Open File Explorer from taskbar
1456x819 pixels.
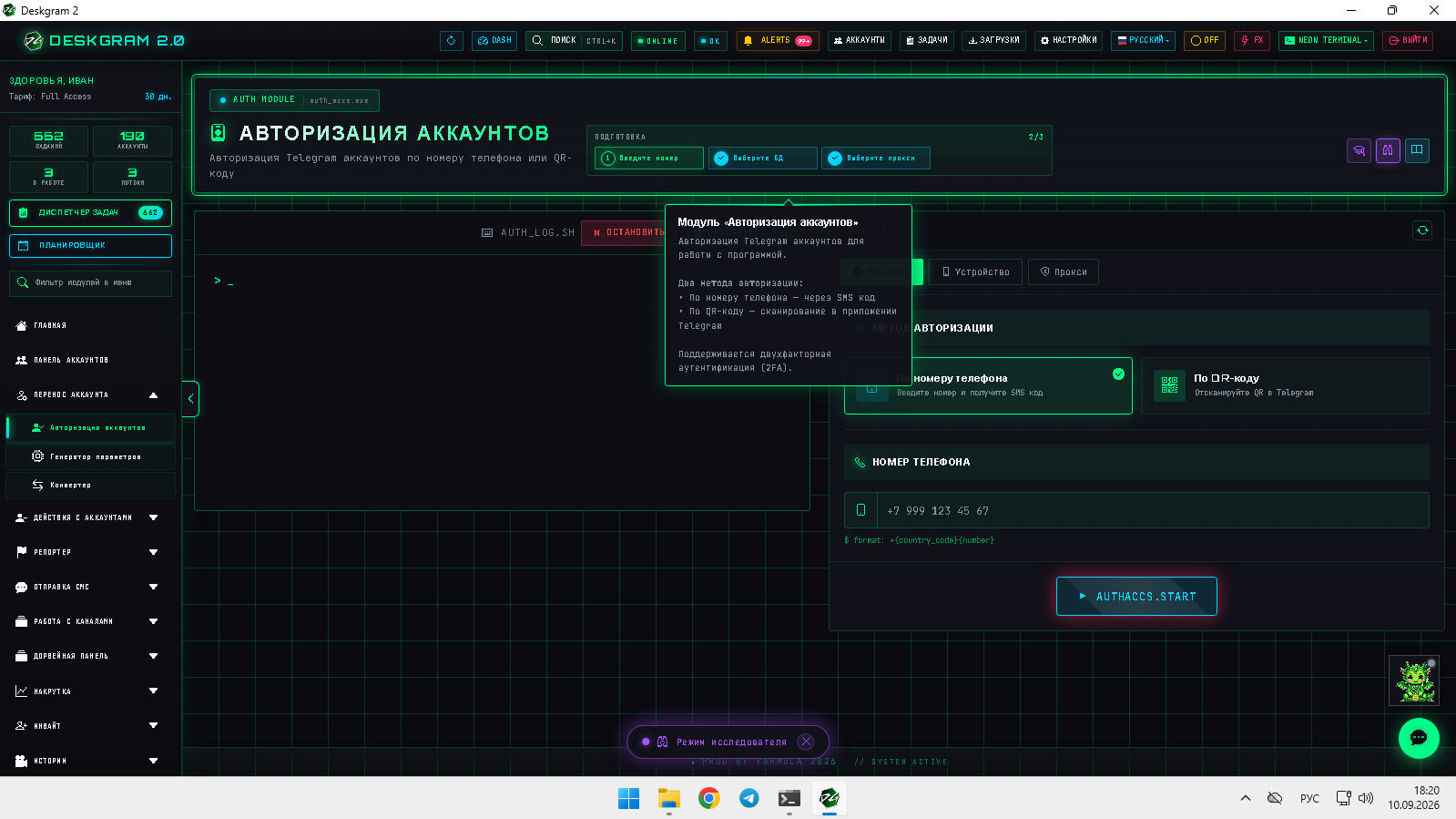pos(669,799)
